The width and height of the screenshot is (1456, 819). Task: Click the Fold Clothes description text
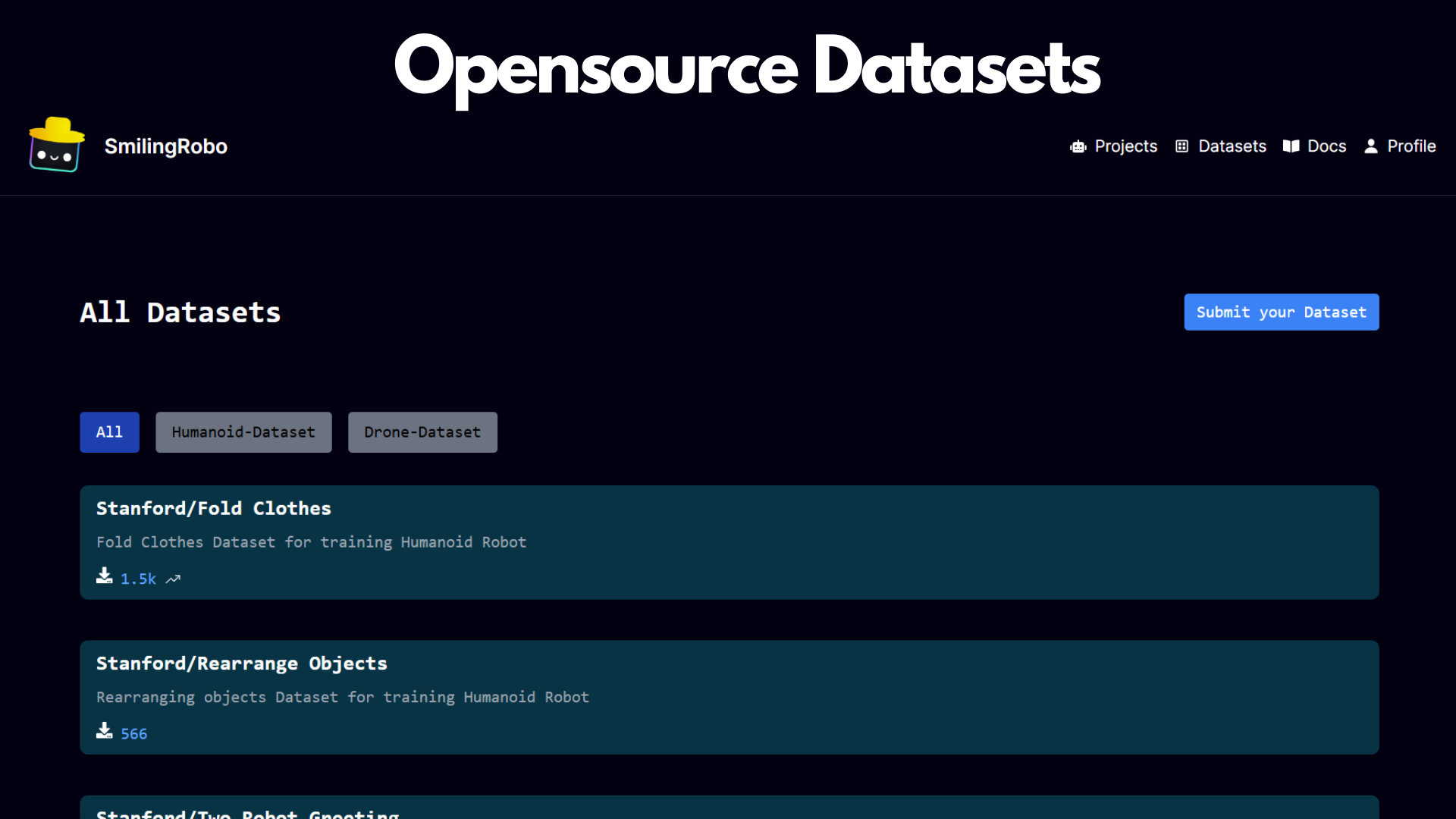[311, 542]
